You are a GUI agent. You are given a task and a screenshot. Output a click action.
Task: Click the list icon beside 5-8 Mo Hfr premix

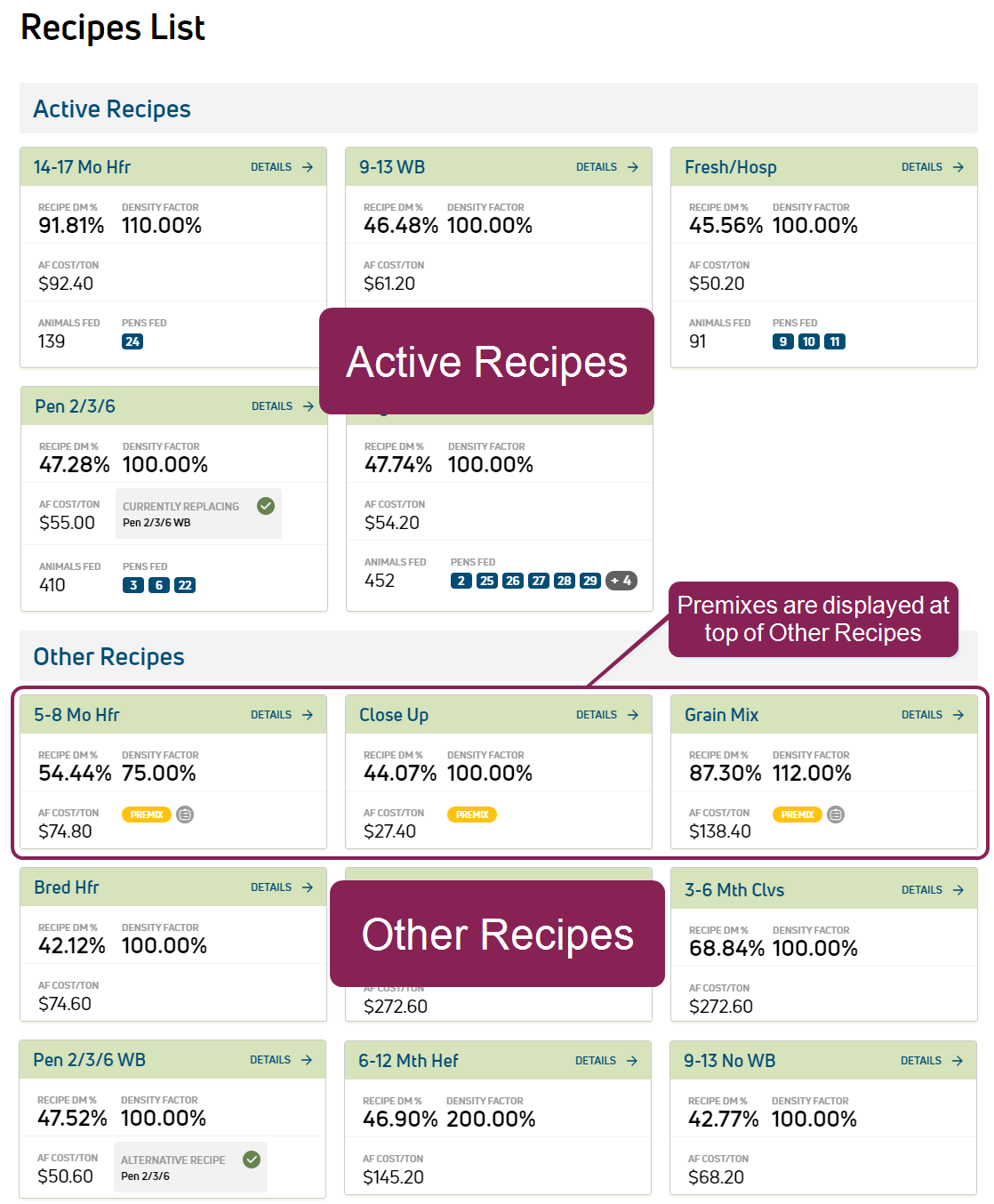(185, 815)
